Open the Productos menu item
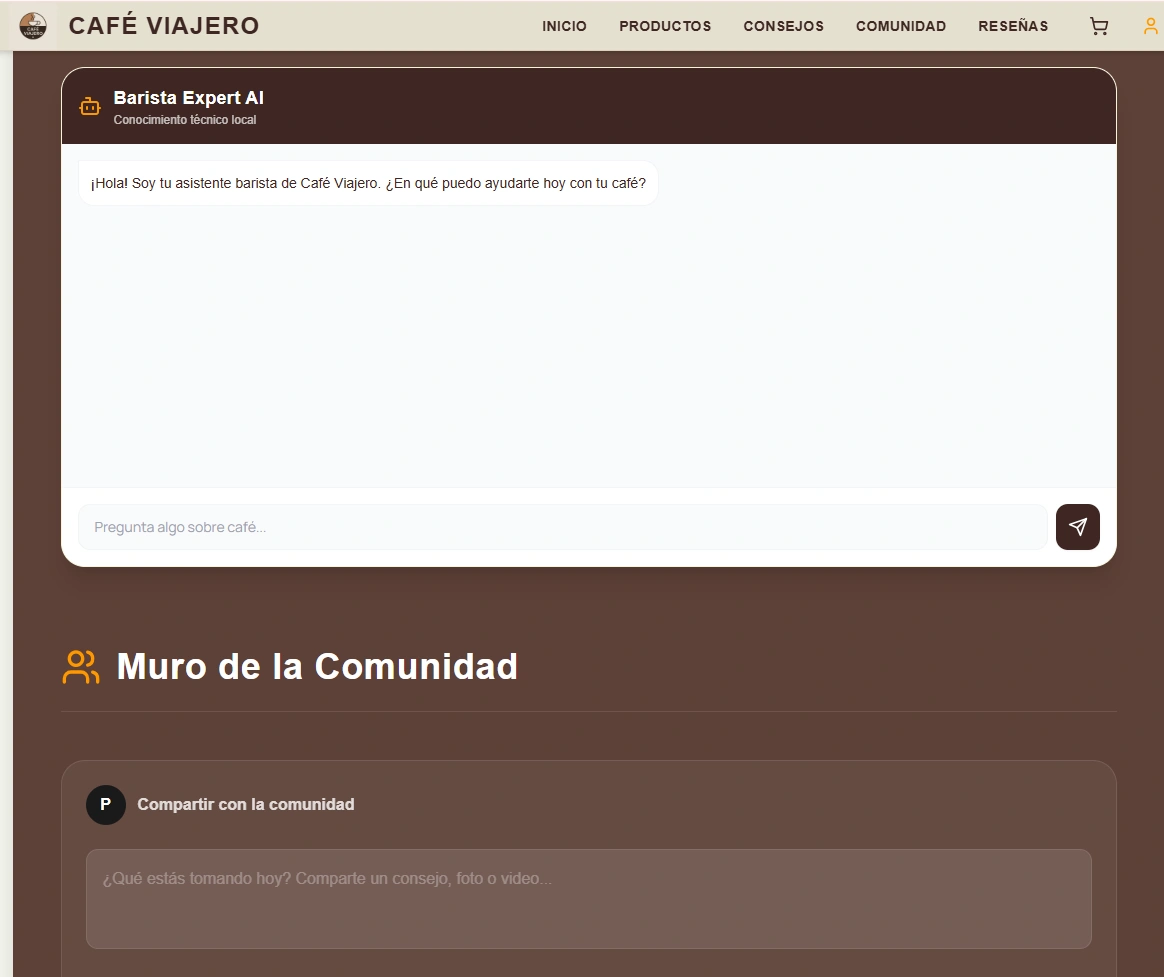This screenshot has height=977, width=1164. pyautogui.click(x=665, y=26)
